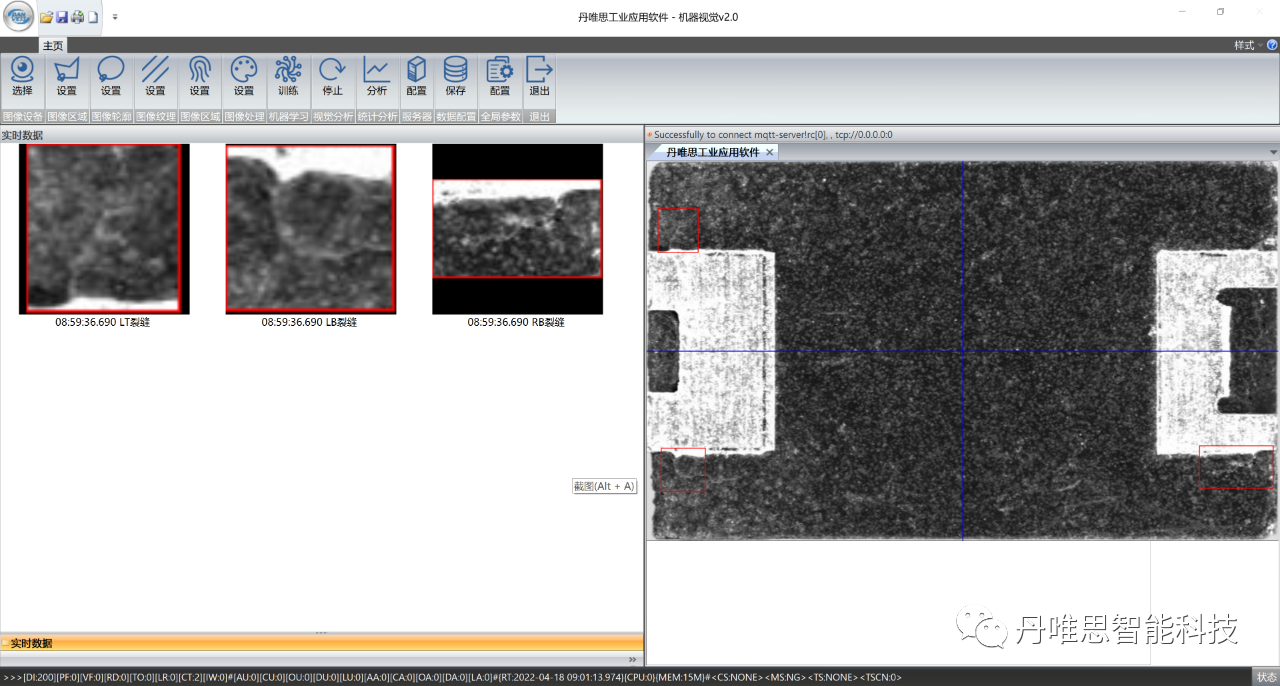Select the RB裂缝 crack thumbnail image
The width and height of the screenshot is (1280, 686).
[517, 229]
